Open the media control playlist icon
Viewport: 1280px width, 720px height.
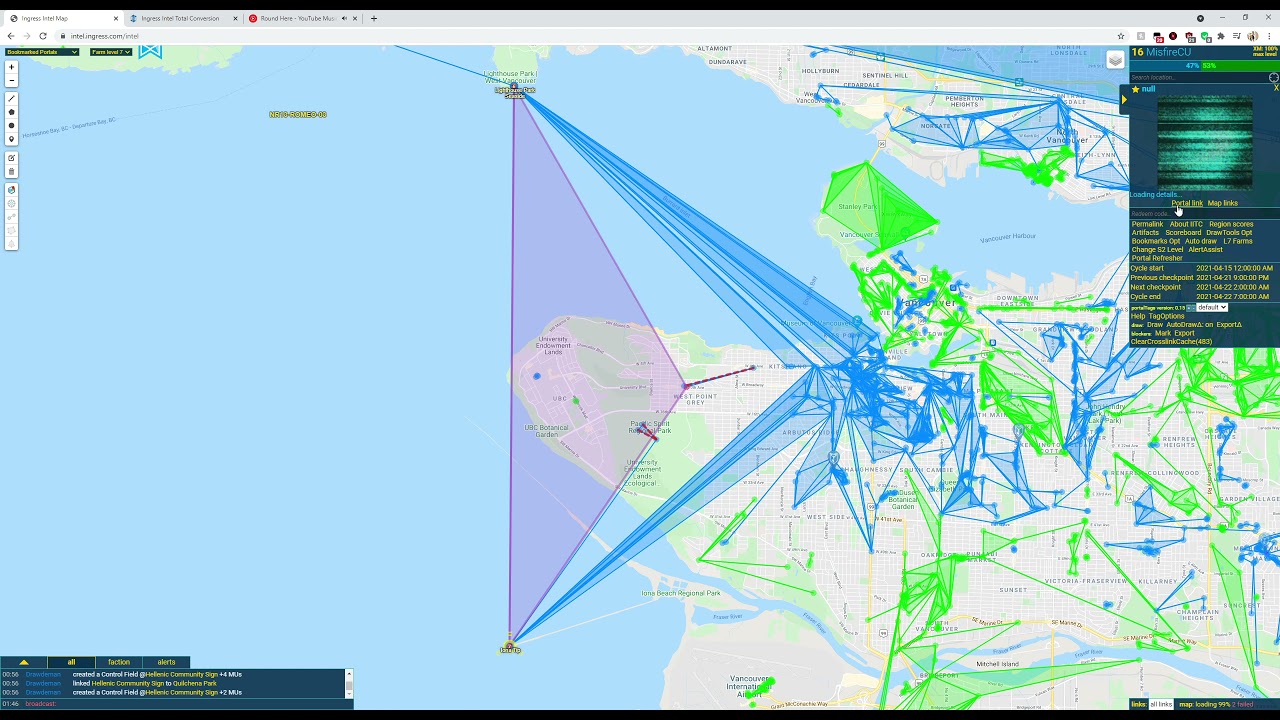1237,36
